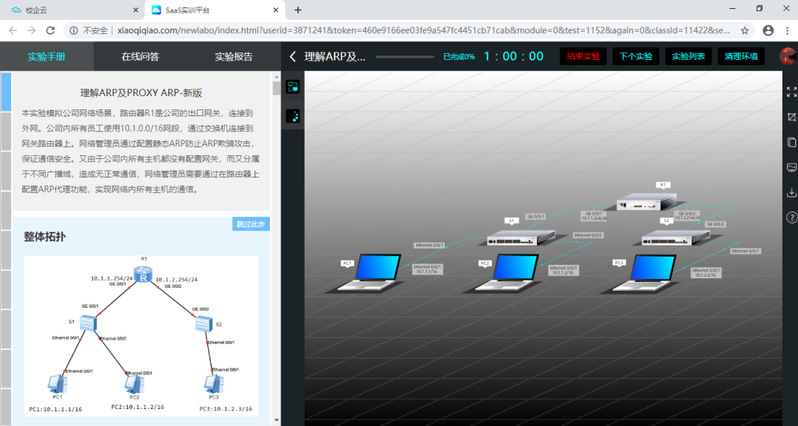
Task: Click the fullscreen icon in right sidebar
Action: click(791, 91)
